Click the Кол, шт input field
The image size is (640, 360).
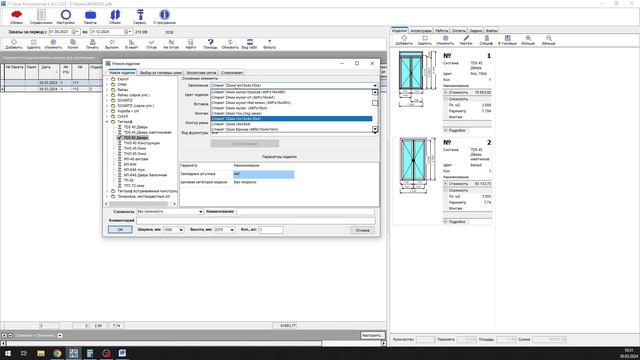(271, 230)
